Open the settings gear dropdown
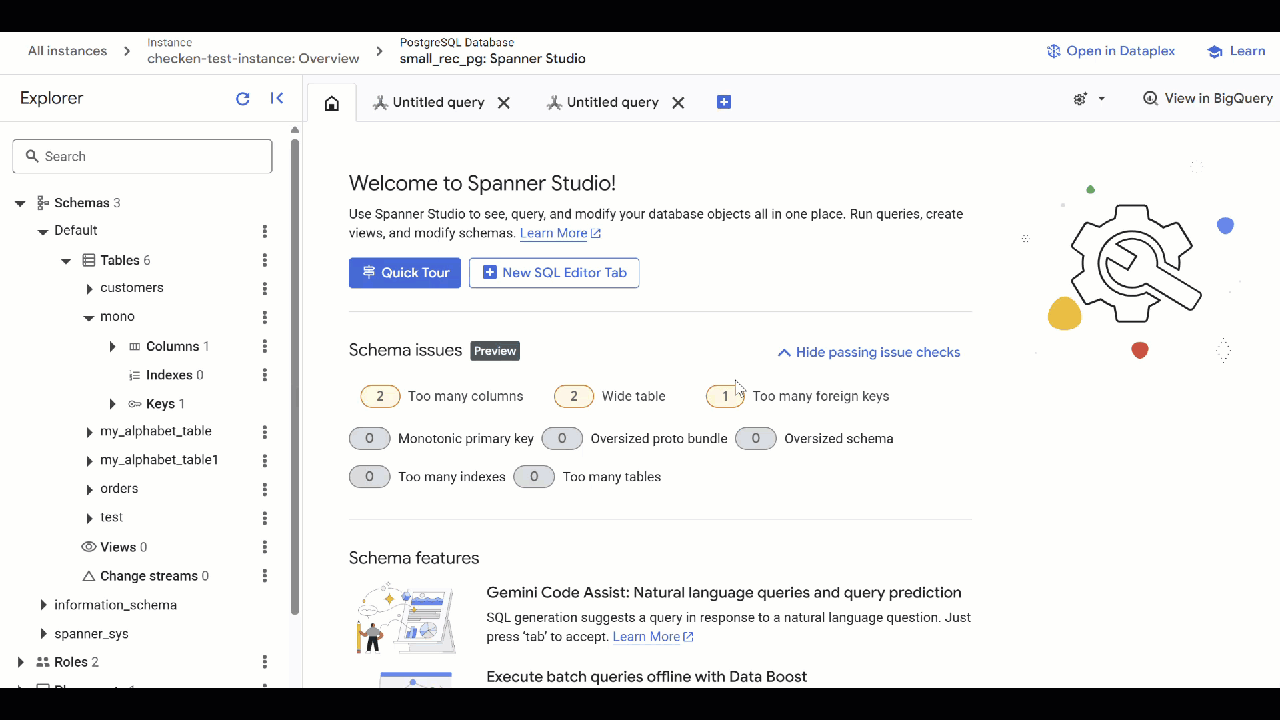 (1089, 99)
